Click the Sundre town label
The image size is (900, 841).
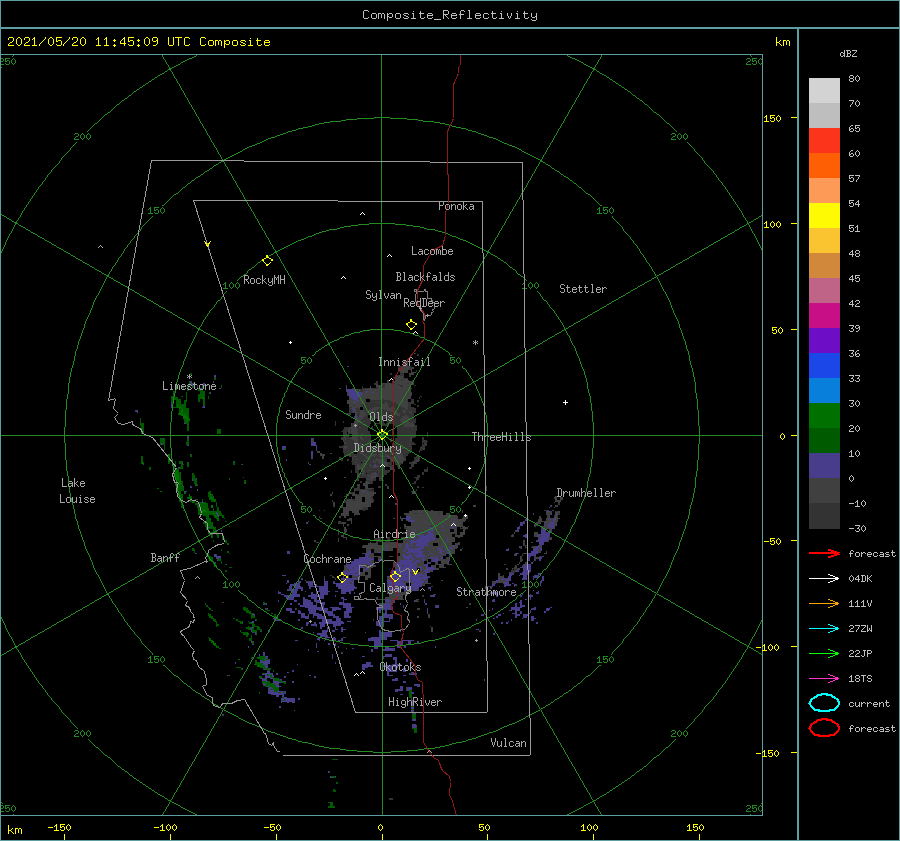[303, 415]
